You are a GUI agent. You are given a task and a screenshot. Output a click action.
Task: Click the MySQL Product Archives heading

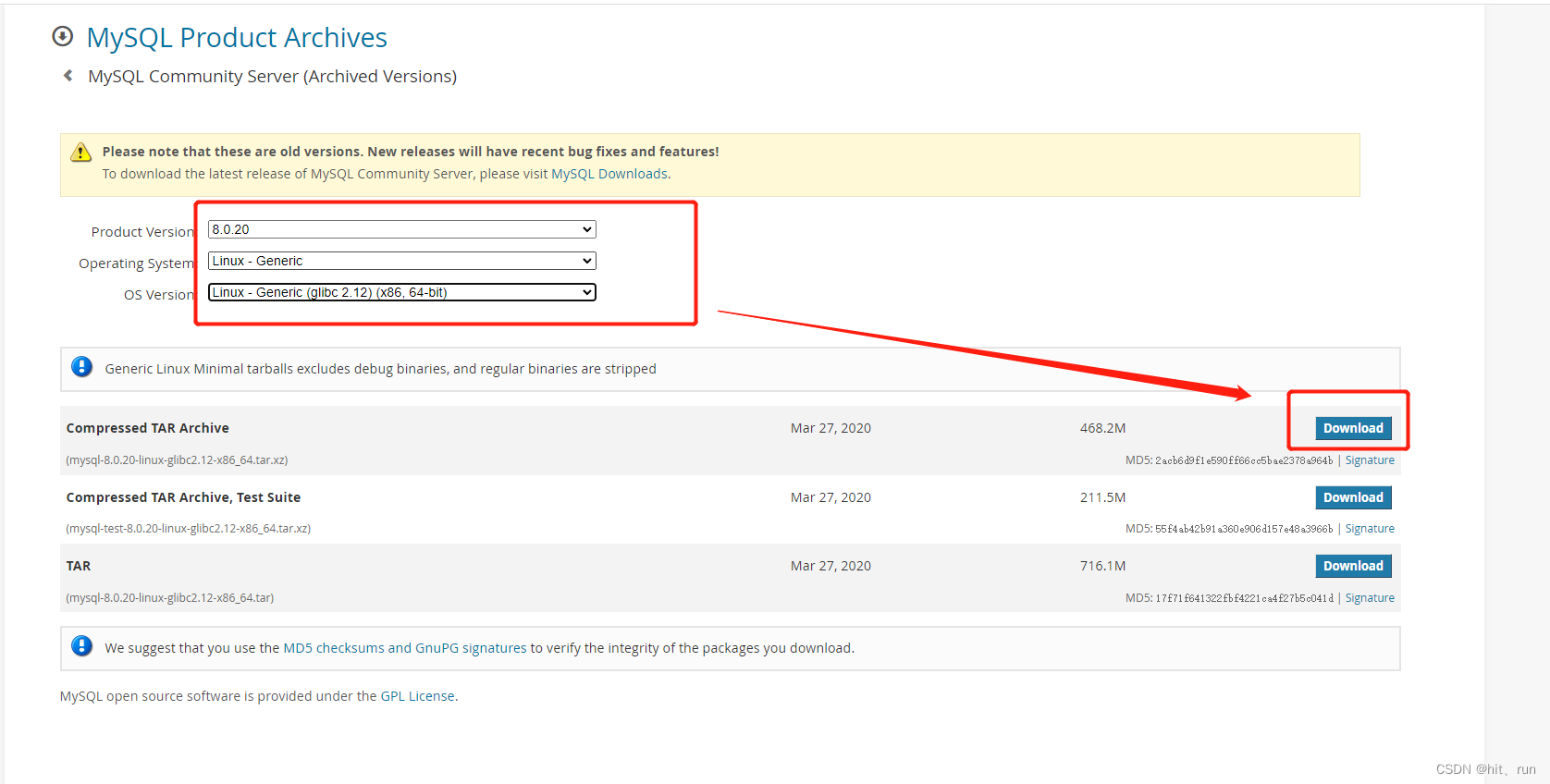coord(237,37)
